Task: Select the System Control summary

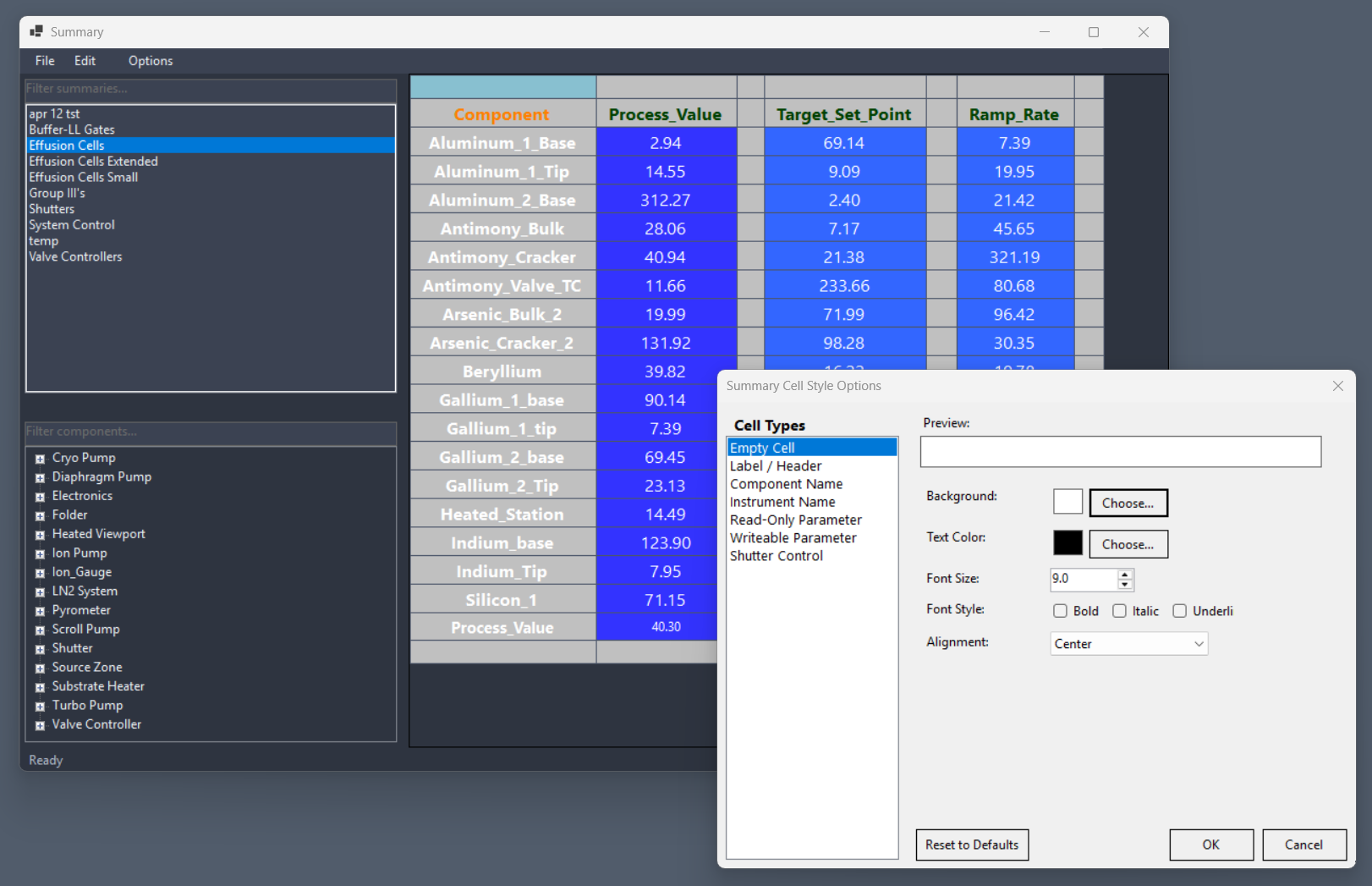Action: [211, 225]
